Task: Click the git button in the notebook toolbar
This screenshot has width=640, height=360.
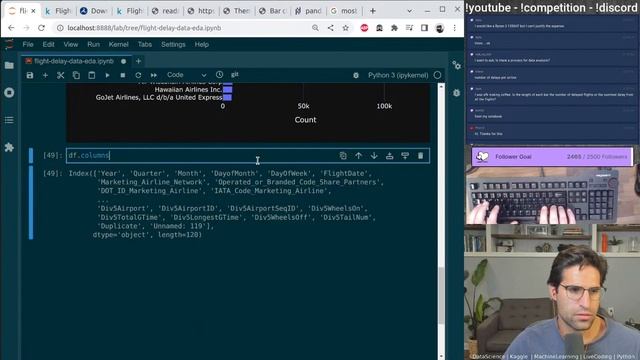Action: [x=235, y=75]
